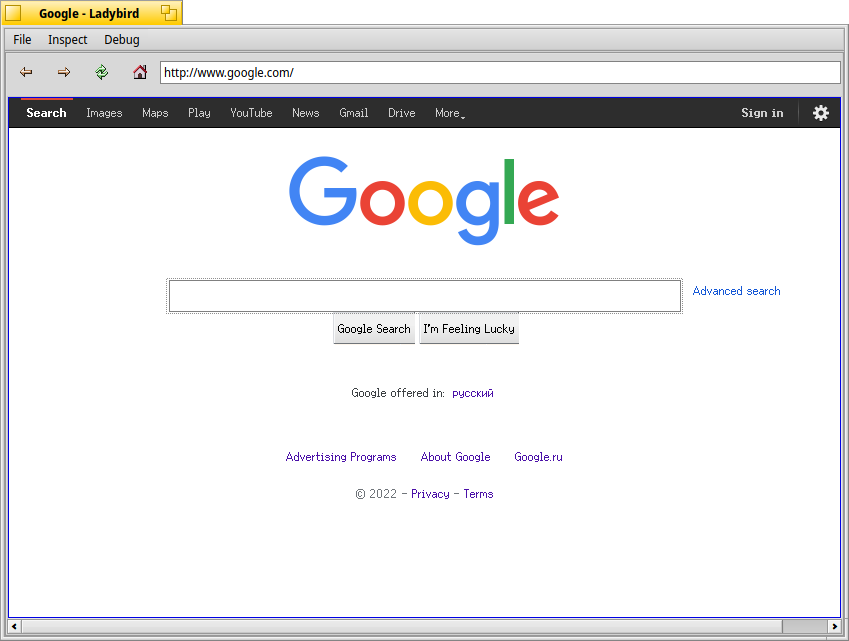The height and width of the screenshot is (641, 849).
Task: Open Gmail from the Google bar
Action: click(354, 113)
